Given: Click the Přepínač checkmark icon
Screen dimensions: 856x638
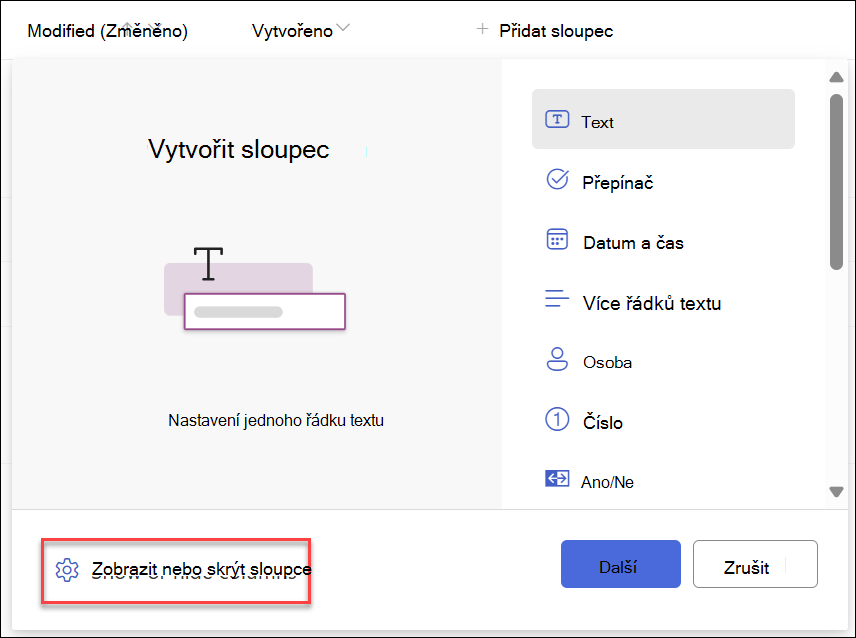Looking at the screenshot, I should [x=557, y=180].
